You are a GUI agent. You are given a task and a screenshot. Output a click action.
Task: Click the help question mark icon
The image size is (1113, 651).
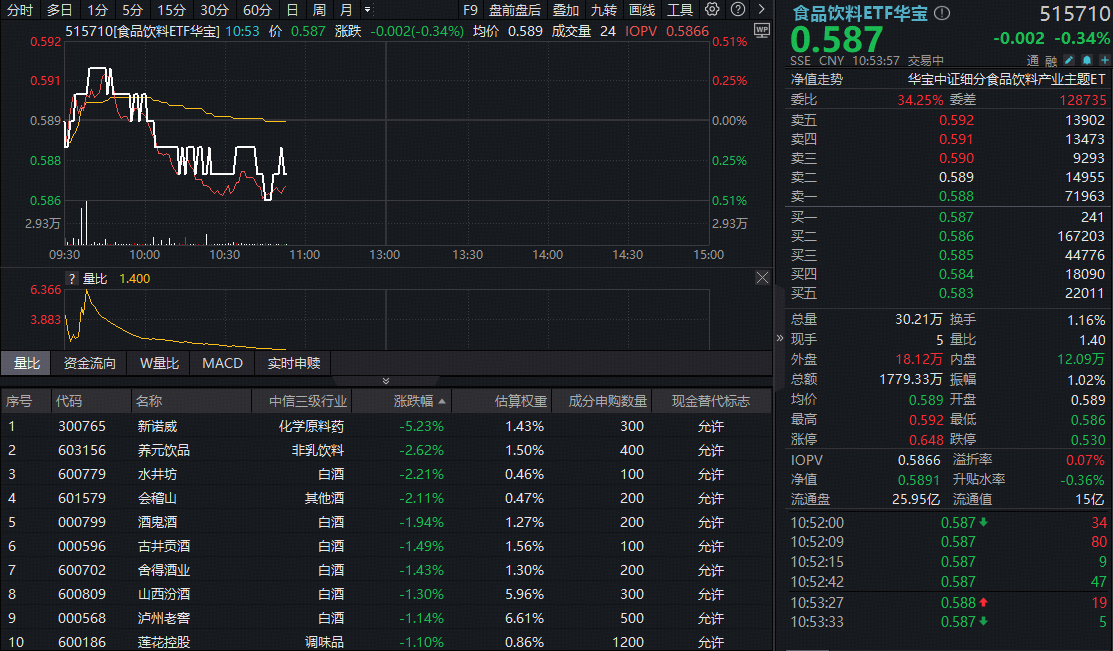(735, 10)
